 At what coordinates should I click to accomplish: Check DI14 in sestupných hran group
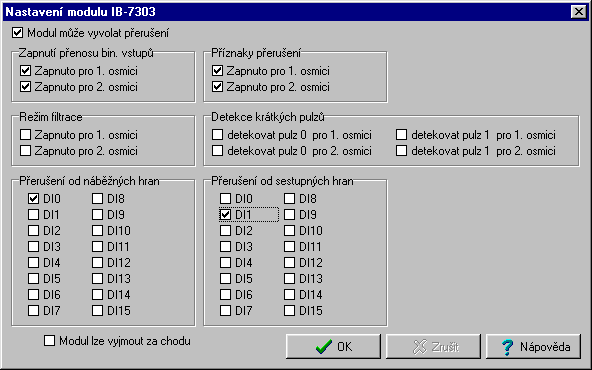(x=290, y=294)
